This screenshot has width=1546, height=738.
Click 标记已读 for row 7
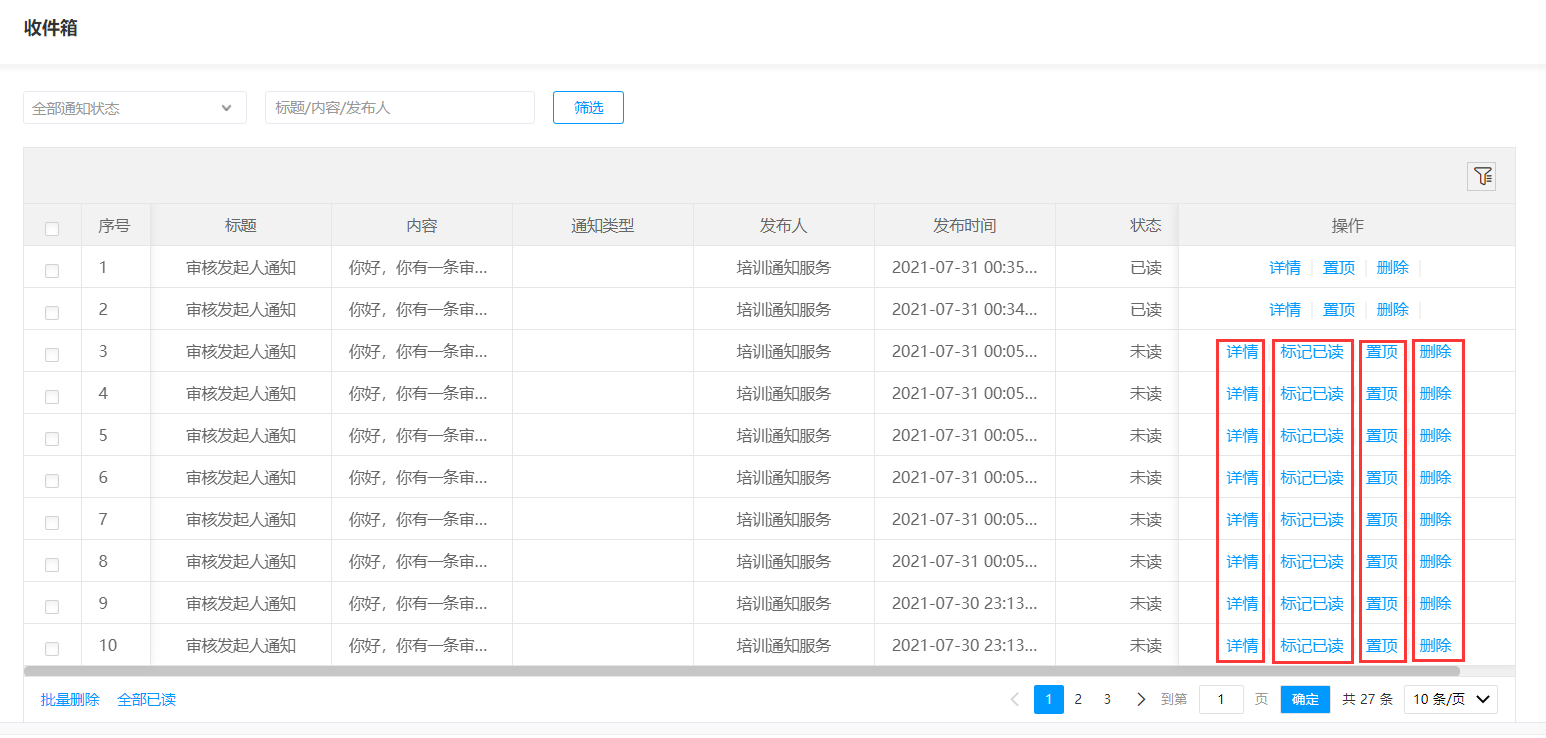(x=1312, y=519)
